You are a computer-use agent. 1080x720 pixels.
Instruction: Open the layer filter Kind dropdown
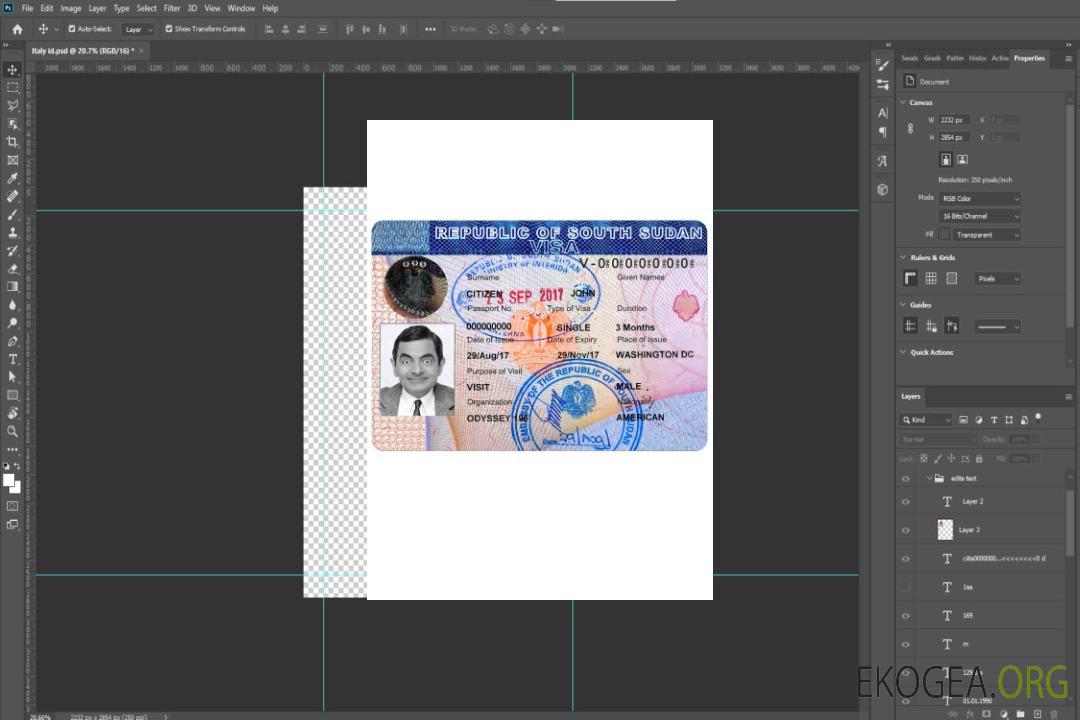926,420
